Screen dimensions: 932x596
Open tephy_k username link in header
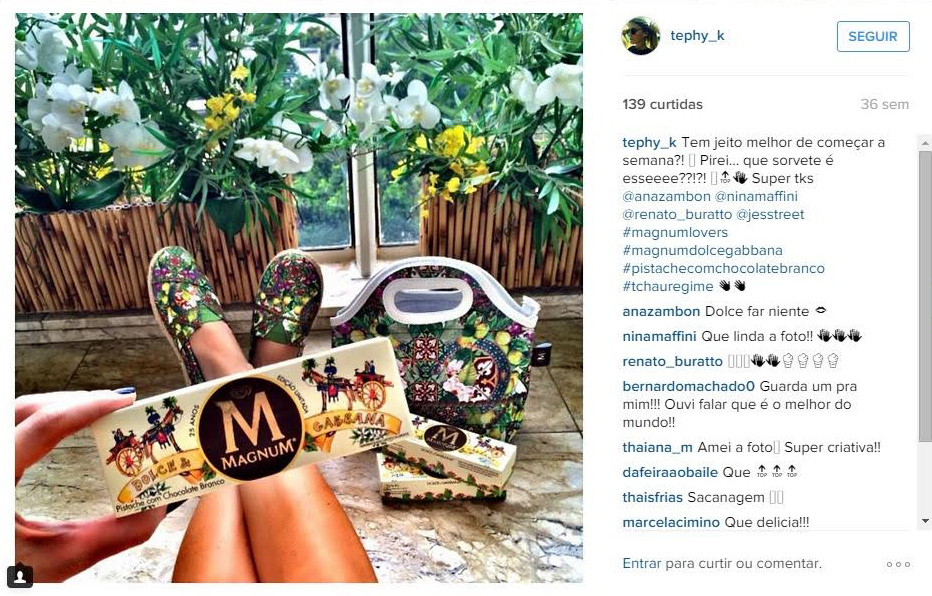click(x=697, y=36)
